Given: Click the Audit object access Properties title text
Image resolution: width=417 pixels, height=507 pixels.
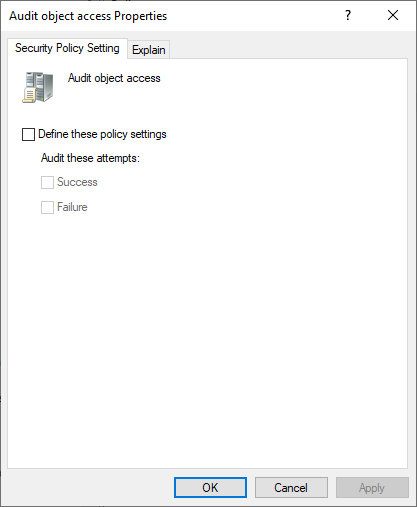Looking at the screenshot, I should click(x=88, y=16).
